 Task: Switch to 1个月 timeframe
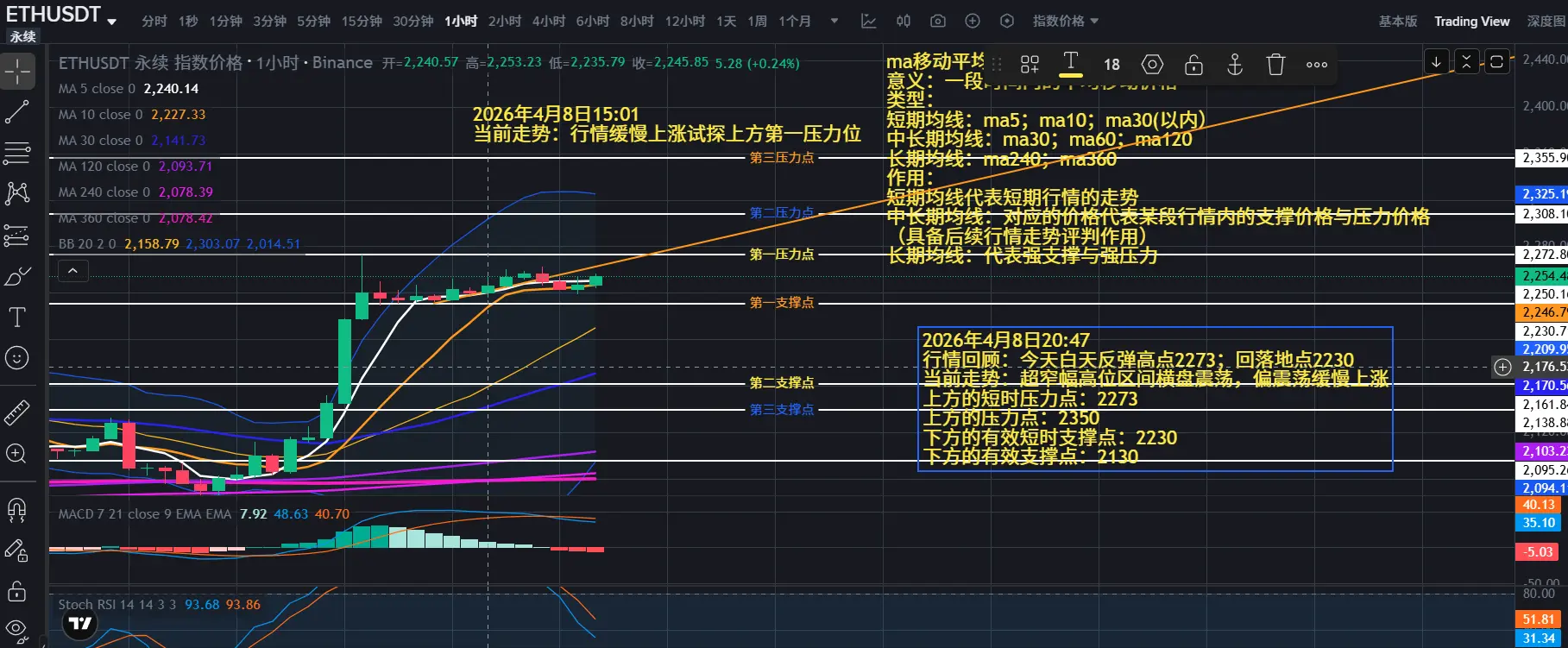[x=795, y=21]
